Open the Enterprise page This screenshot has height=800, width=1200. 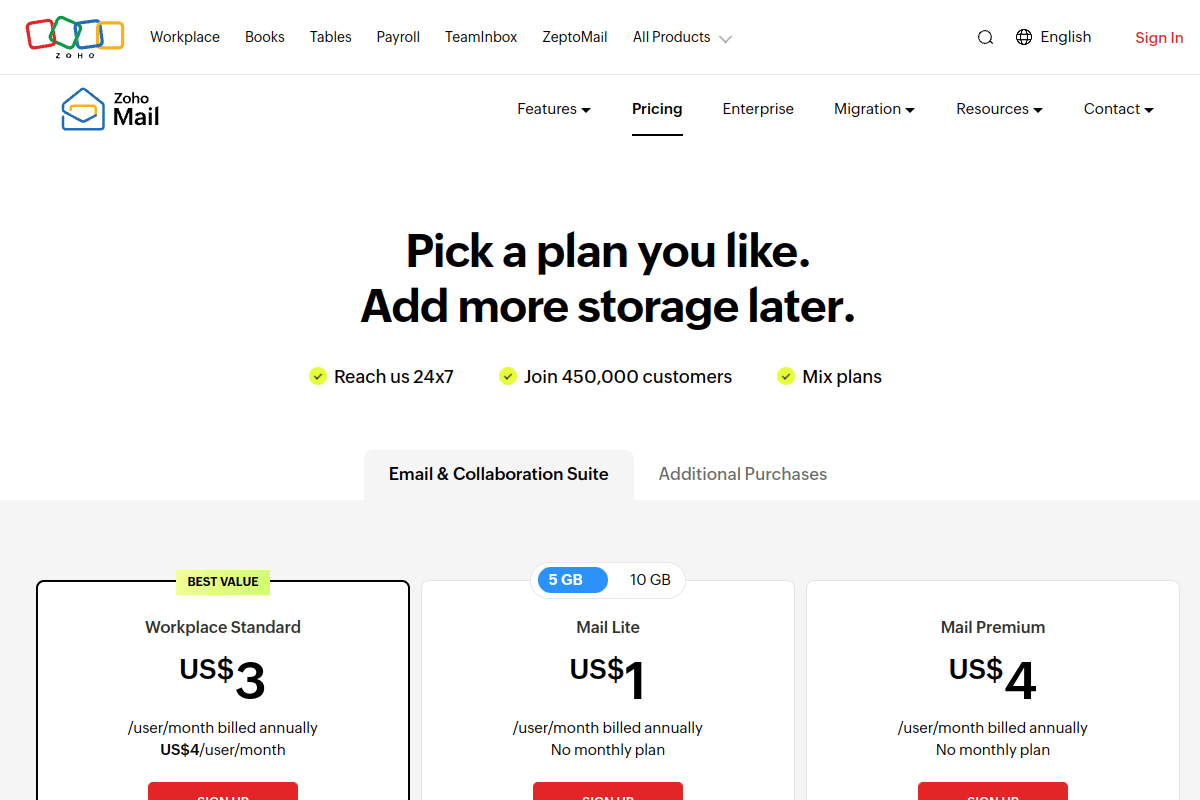[x=758, y=109]
